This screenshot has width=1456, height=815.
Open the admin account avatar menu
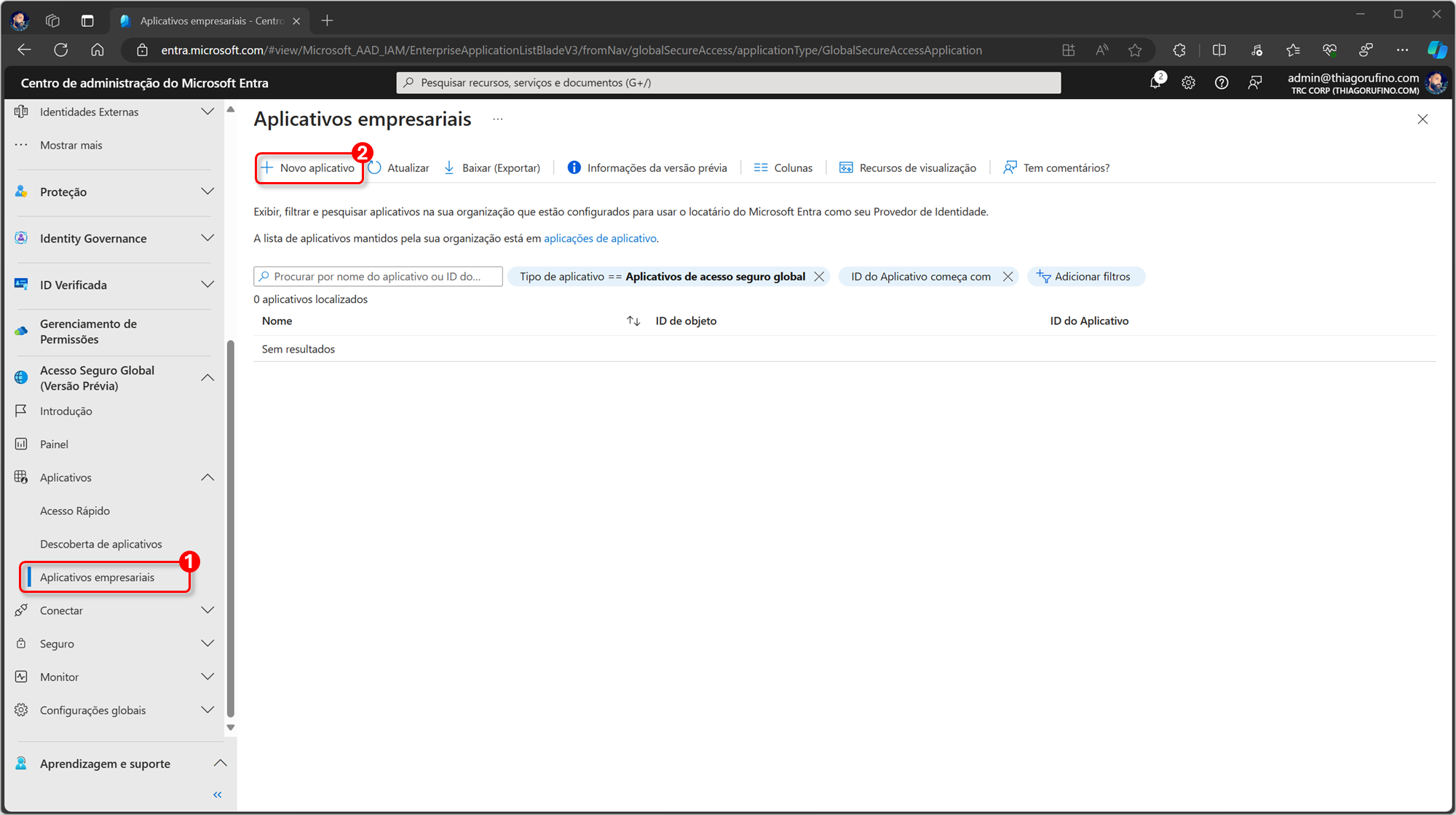click(x=1436, y=83)
